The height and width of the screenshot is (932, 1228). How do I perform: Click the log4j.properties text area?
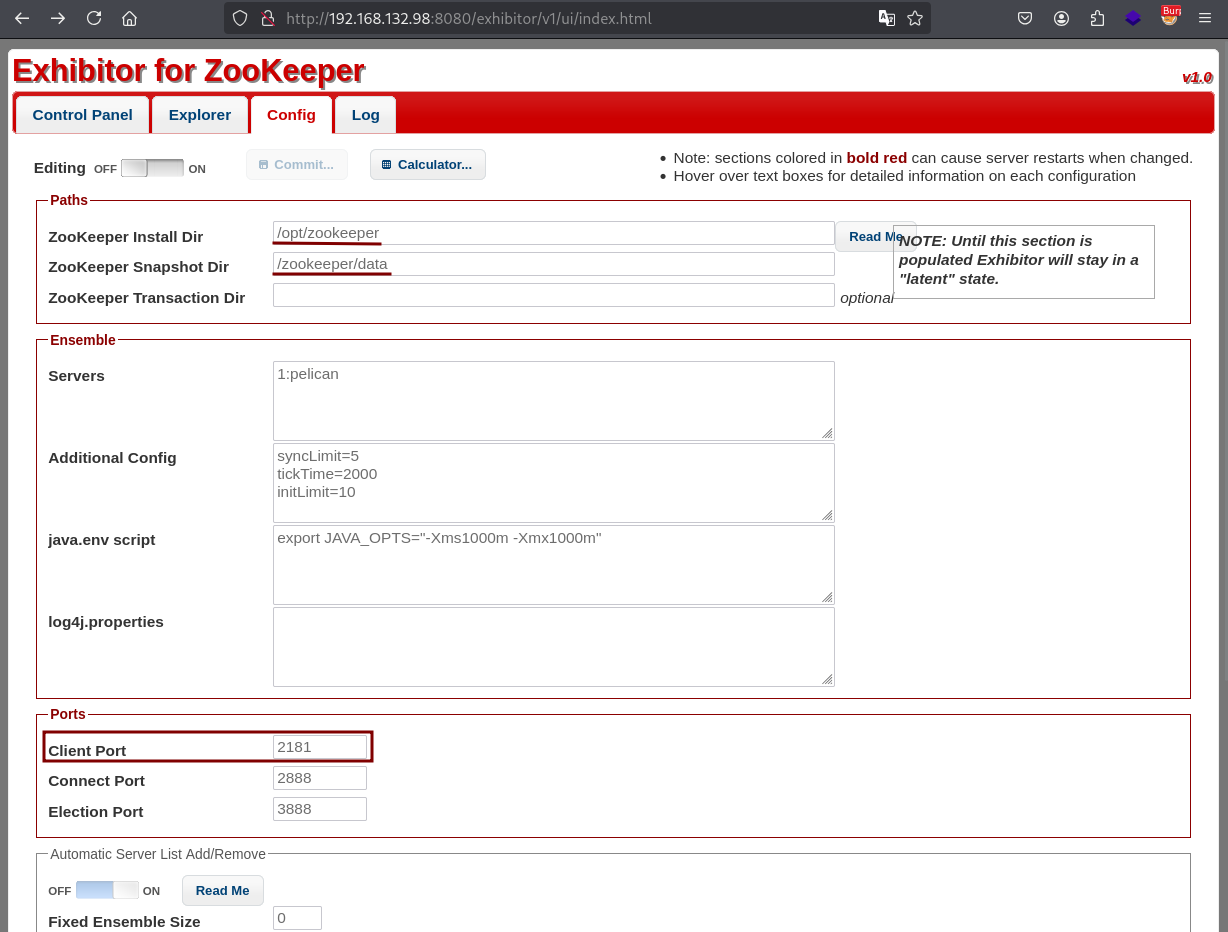coord(554,646)
